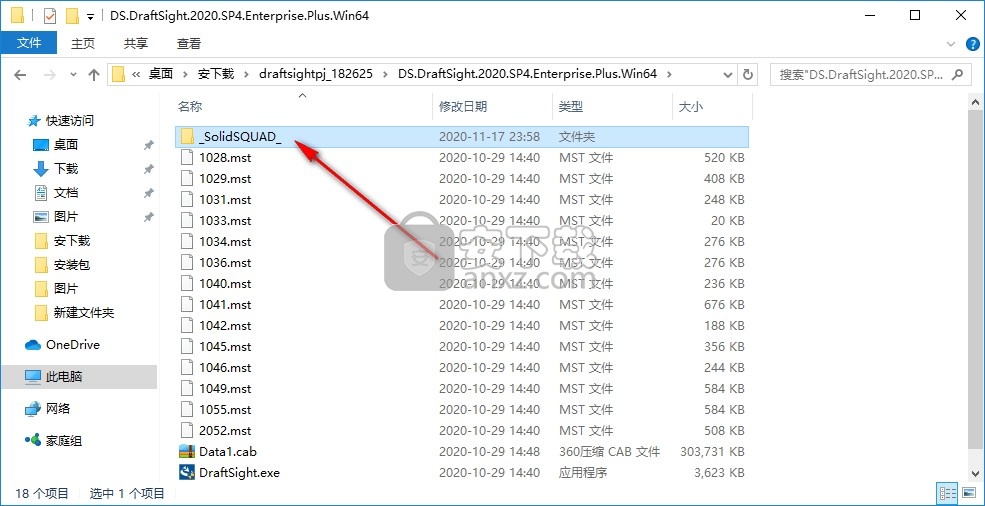
Task: Open the 安装包 folder in sidebar
Action: click(72, 265)
